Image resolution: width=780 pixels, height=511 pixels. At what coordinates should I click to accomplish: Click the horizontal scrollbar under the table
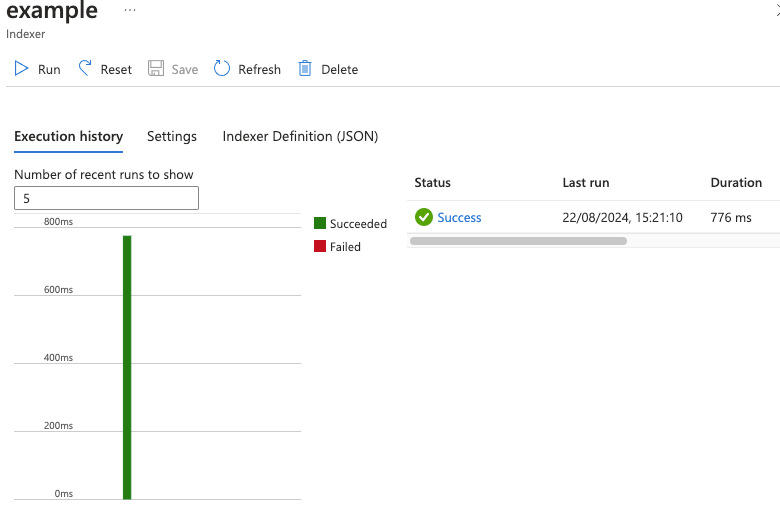(x=518, y=241)
